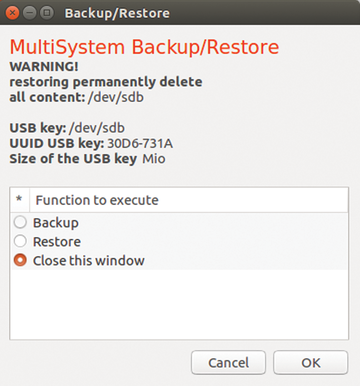This screenshot has height=386, width=360.
Task: Maximize the Backup/Restore window
Action: (47, 13)
